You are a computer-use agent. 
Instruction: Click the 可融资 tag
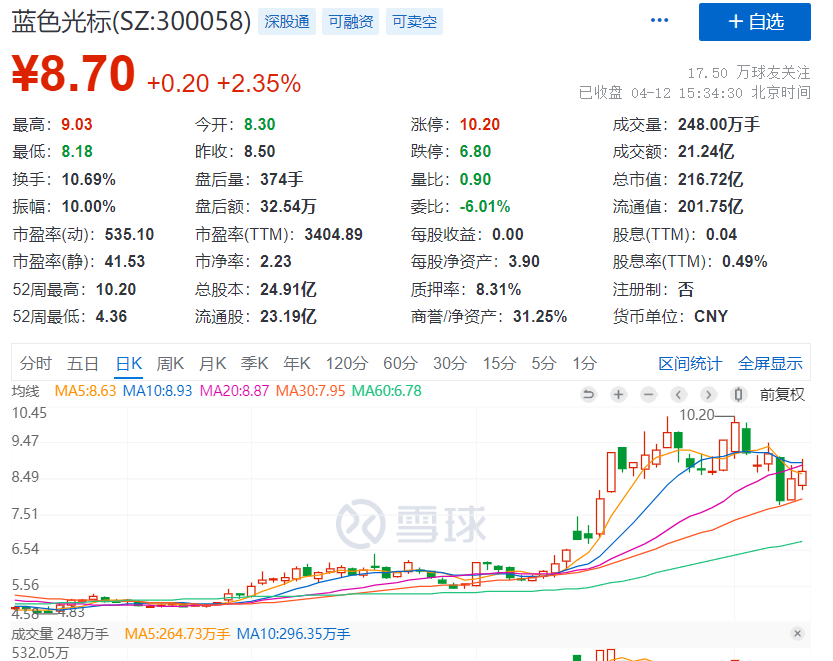(351, 22)
